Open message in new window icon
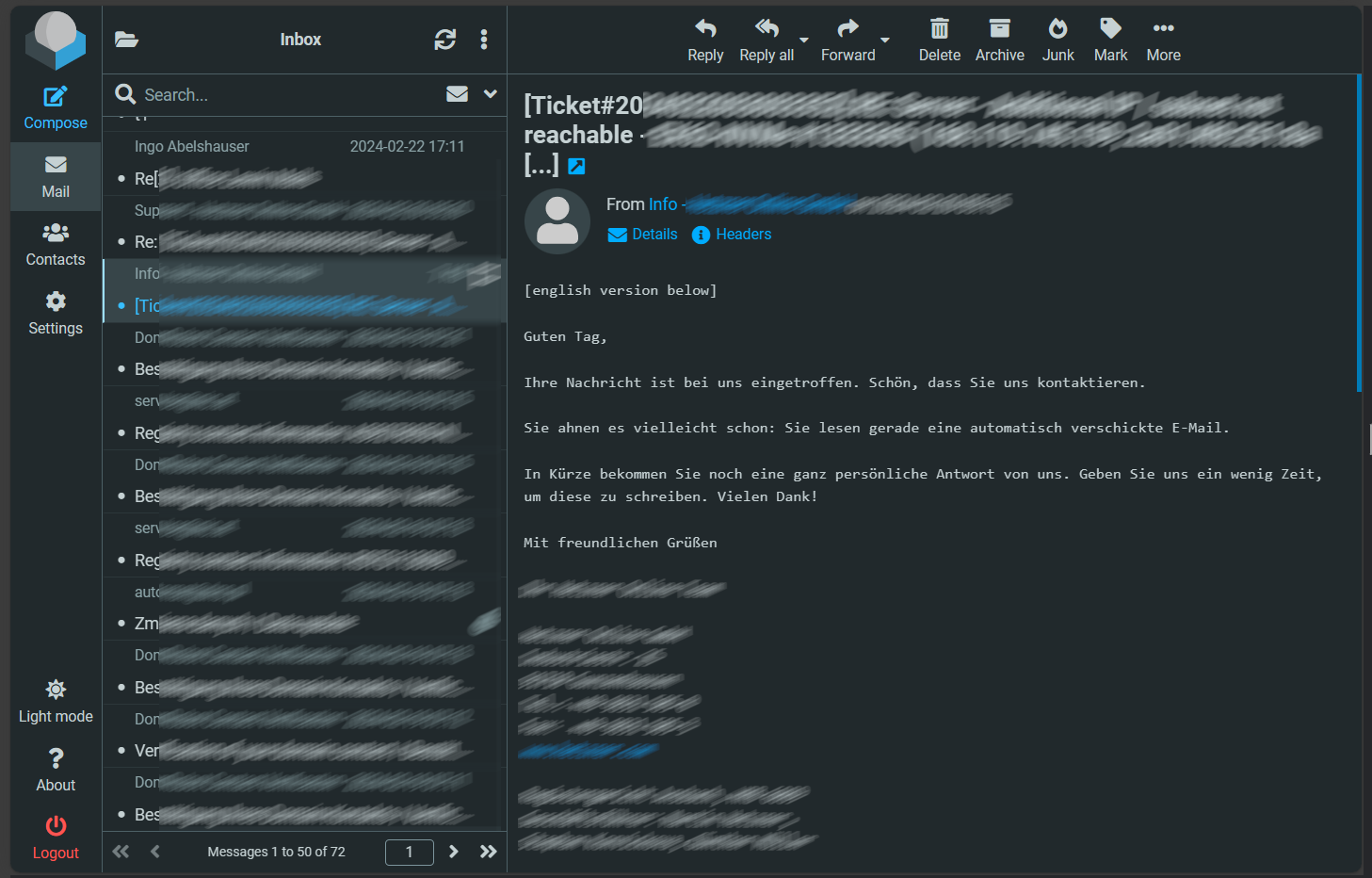Screen dimensions: 1372x878 coord(577,167)
